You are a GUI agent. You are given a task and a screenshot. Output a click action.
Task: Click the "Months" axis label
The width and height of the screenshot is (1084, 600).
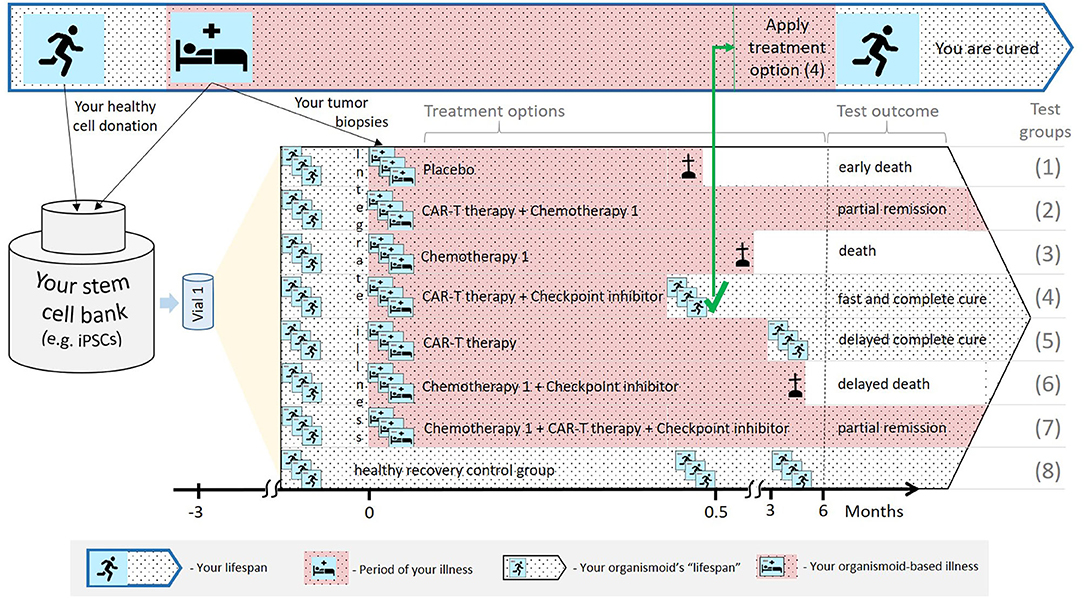point(874,512)
